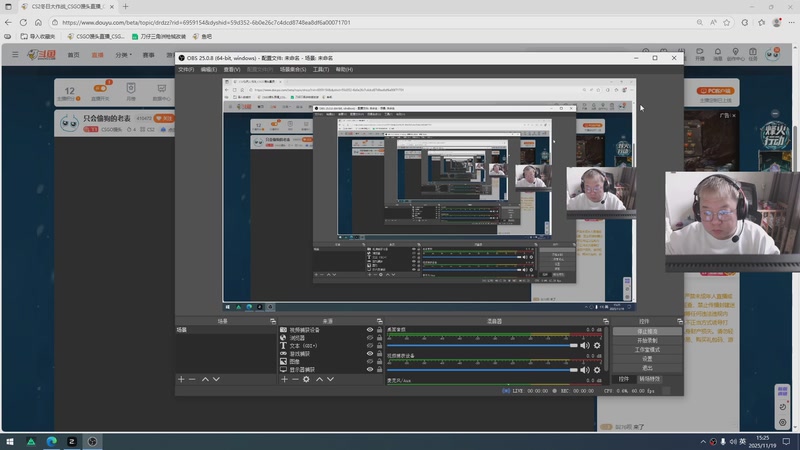The width and height of the screenshot is (800, 450).
Task: Open Edge profile avatar icon
Action: pyautogui.click(x=777, y=22)
